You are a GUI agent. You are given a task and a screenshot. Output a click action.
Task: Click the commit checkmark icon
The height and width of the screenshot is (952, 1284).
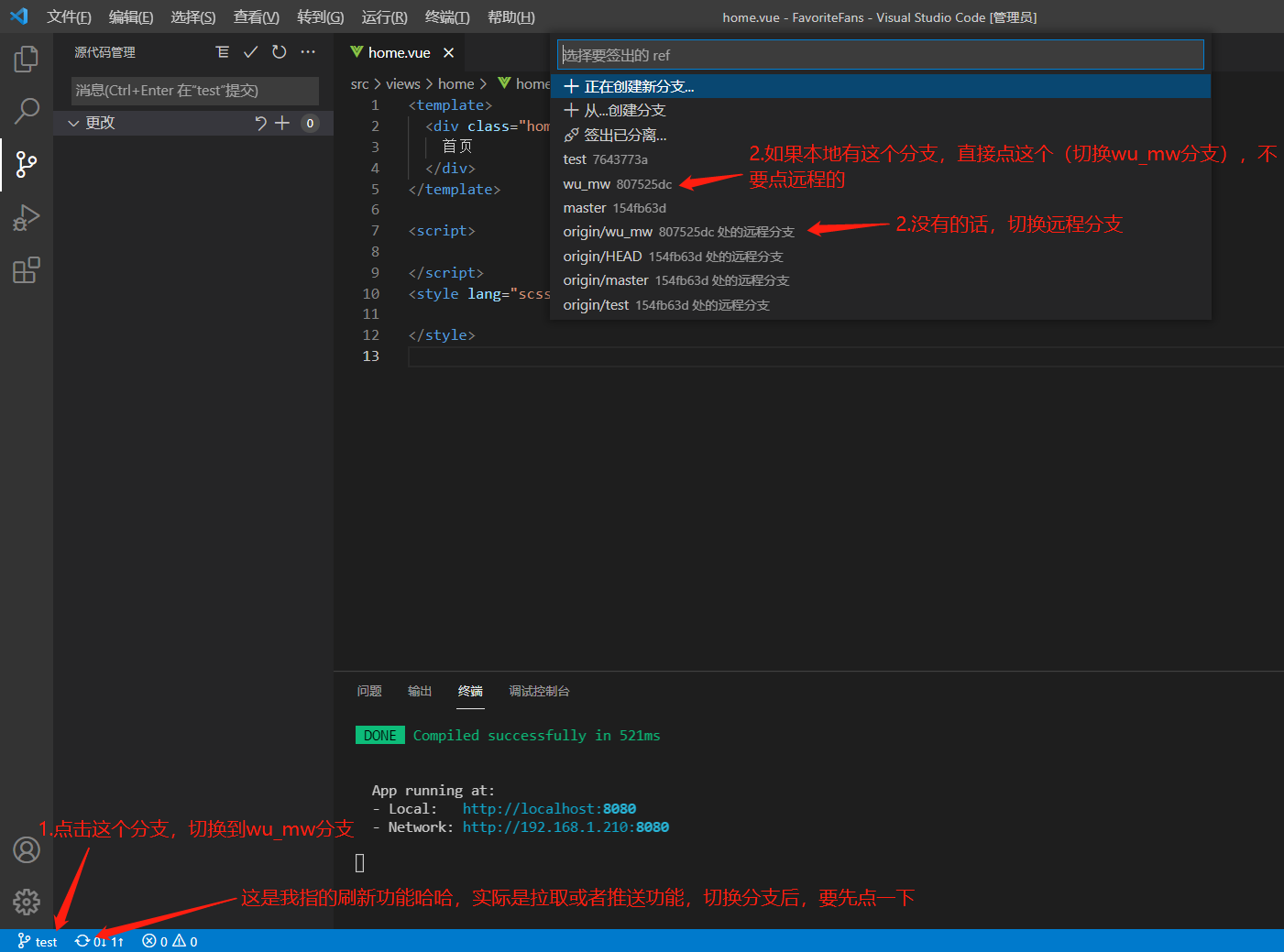[250, 52]
